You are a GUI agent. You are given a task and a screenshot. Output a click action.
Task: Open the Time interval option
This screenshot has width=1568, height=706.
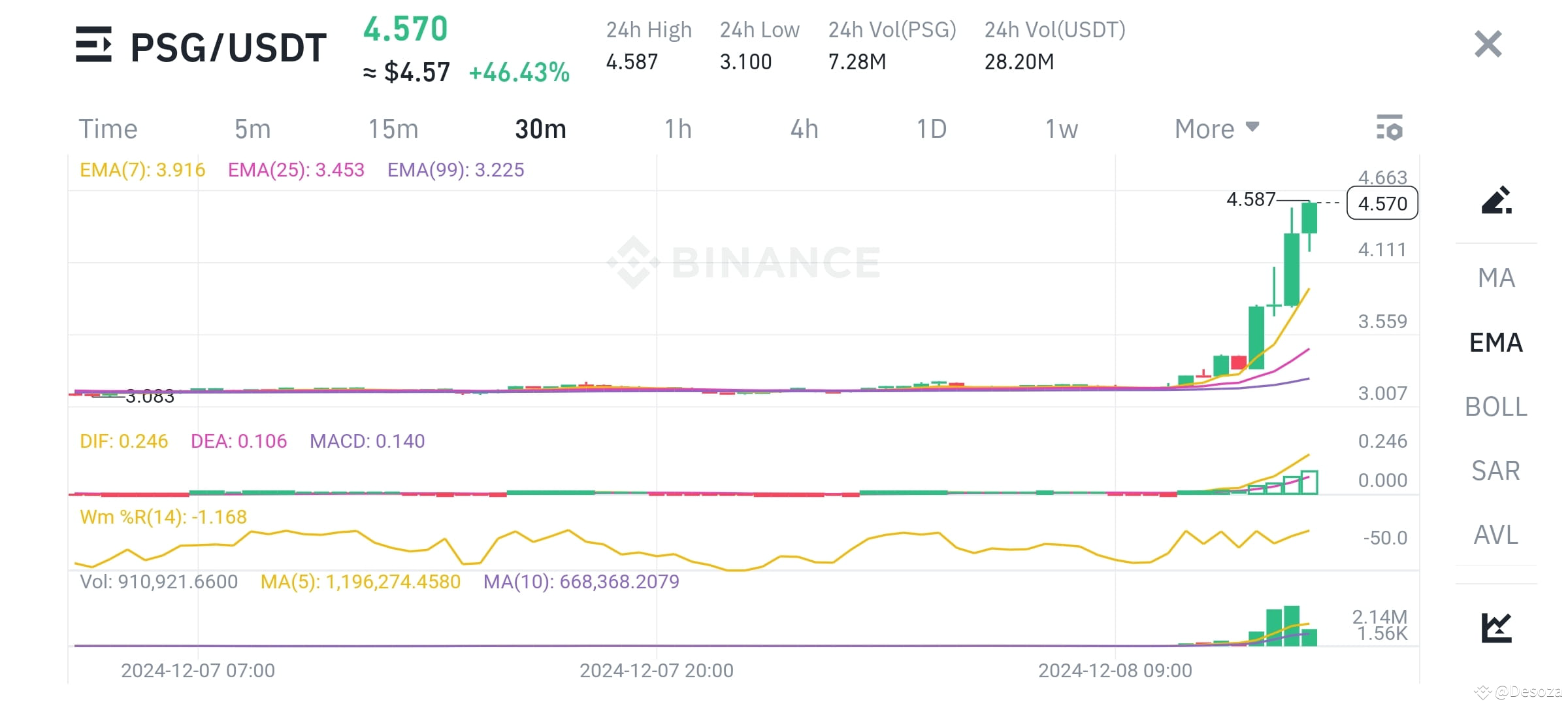(108, 128)
